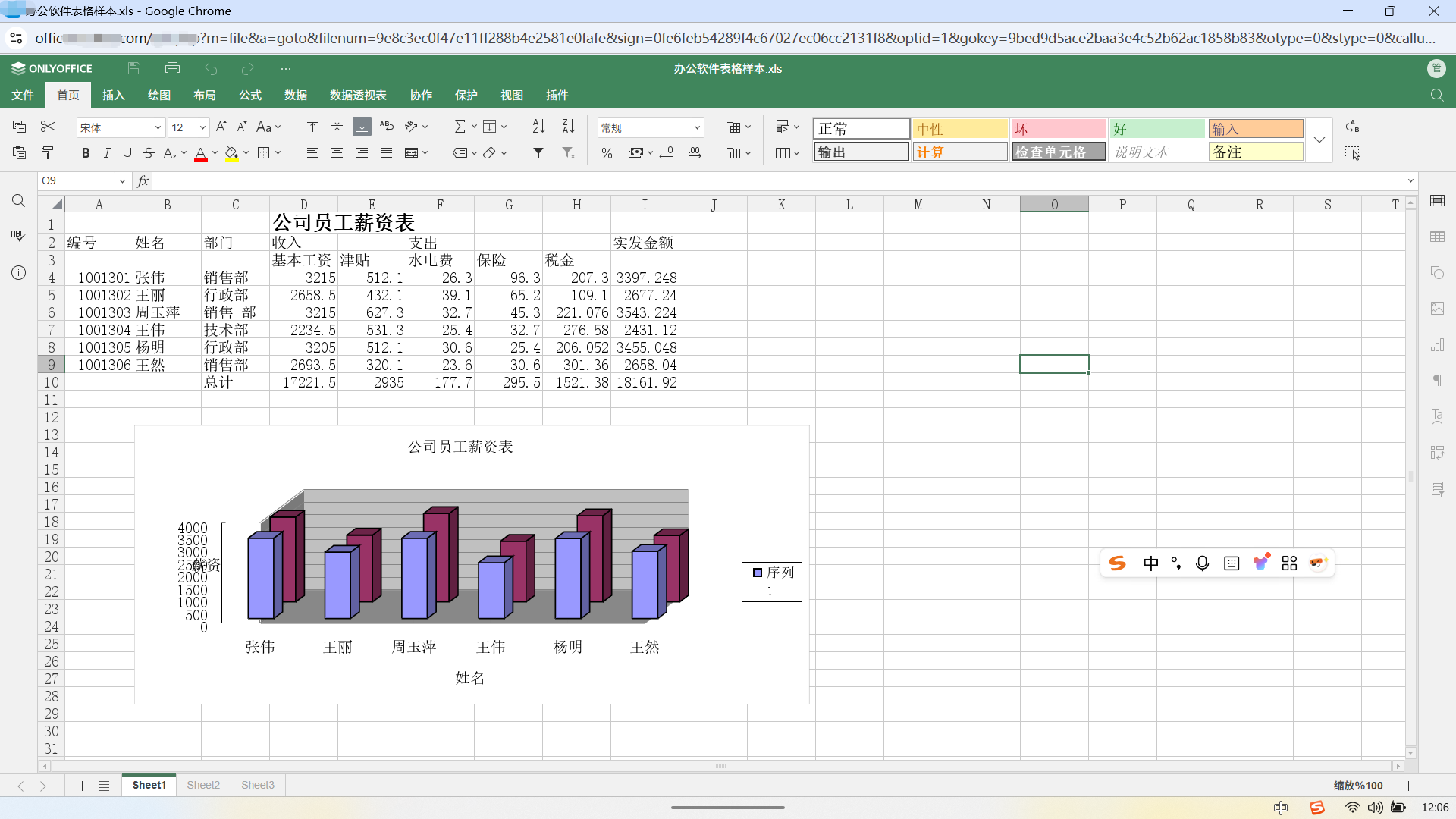Open the font name dropdown 宋体

point(121,127)
